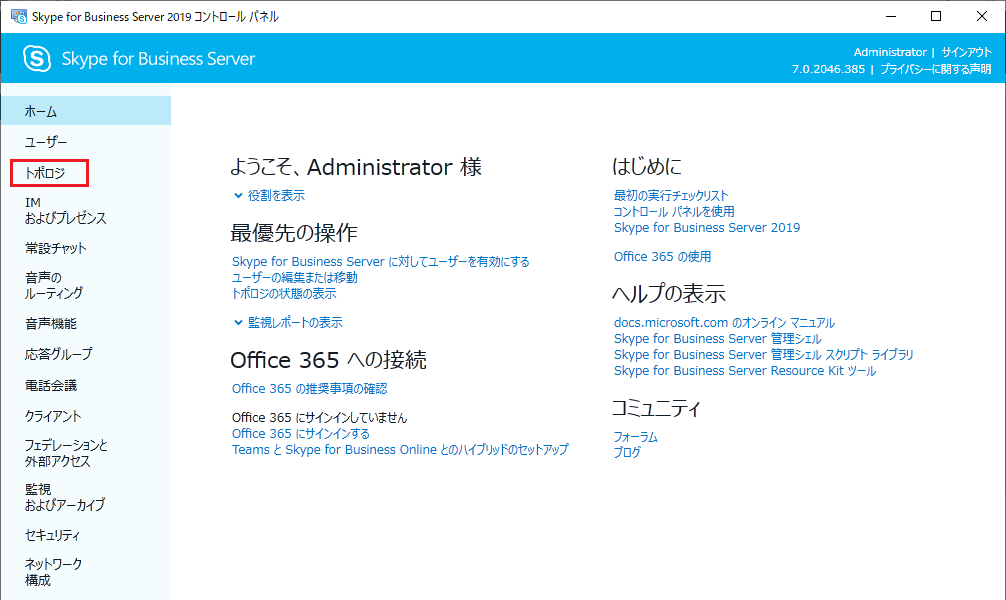
Task: Open IM およびプレゼンス section
Action: (65, 210)
